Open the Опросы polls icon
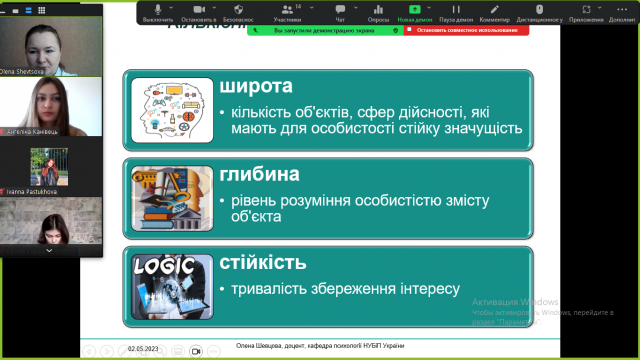This screenshot has width=640, height=360. coord(378,13)
